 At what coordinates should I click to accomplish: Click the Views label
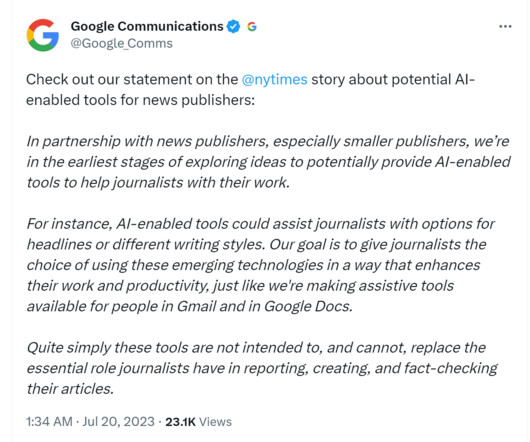coord(215,422)
